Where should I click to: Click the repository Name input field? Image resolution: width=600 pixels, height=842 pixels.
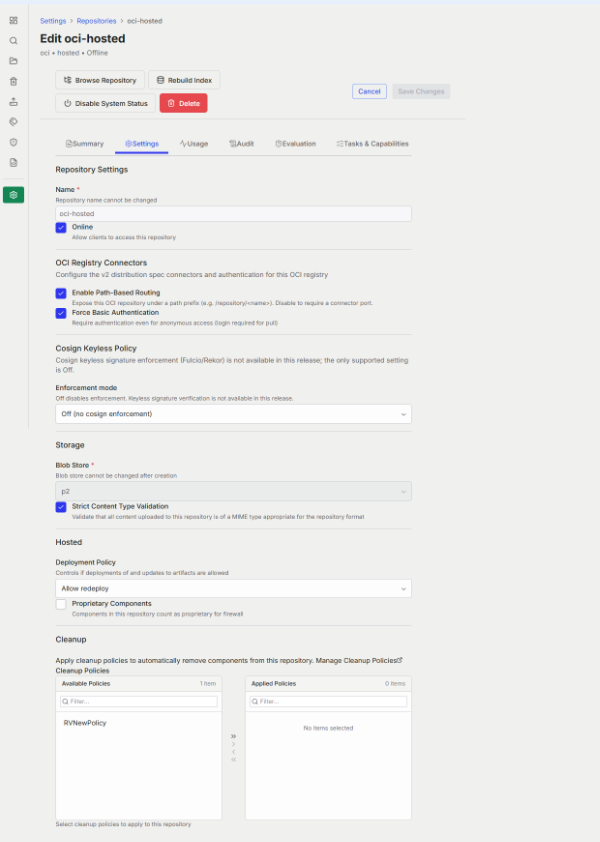pyautogui.click(x=233, y=214)
